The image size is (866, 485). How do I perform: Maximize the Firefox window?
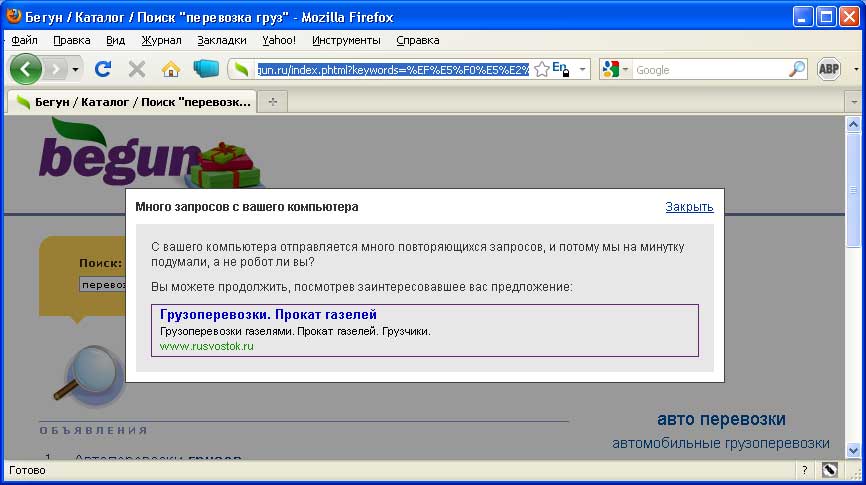tap(826, 17)
